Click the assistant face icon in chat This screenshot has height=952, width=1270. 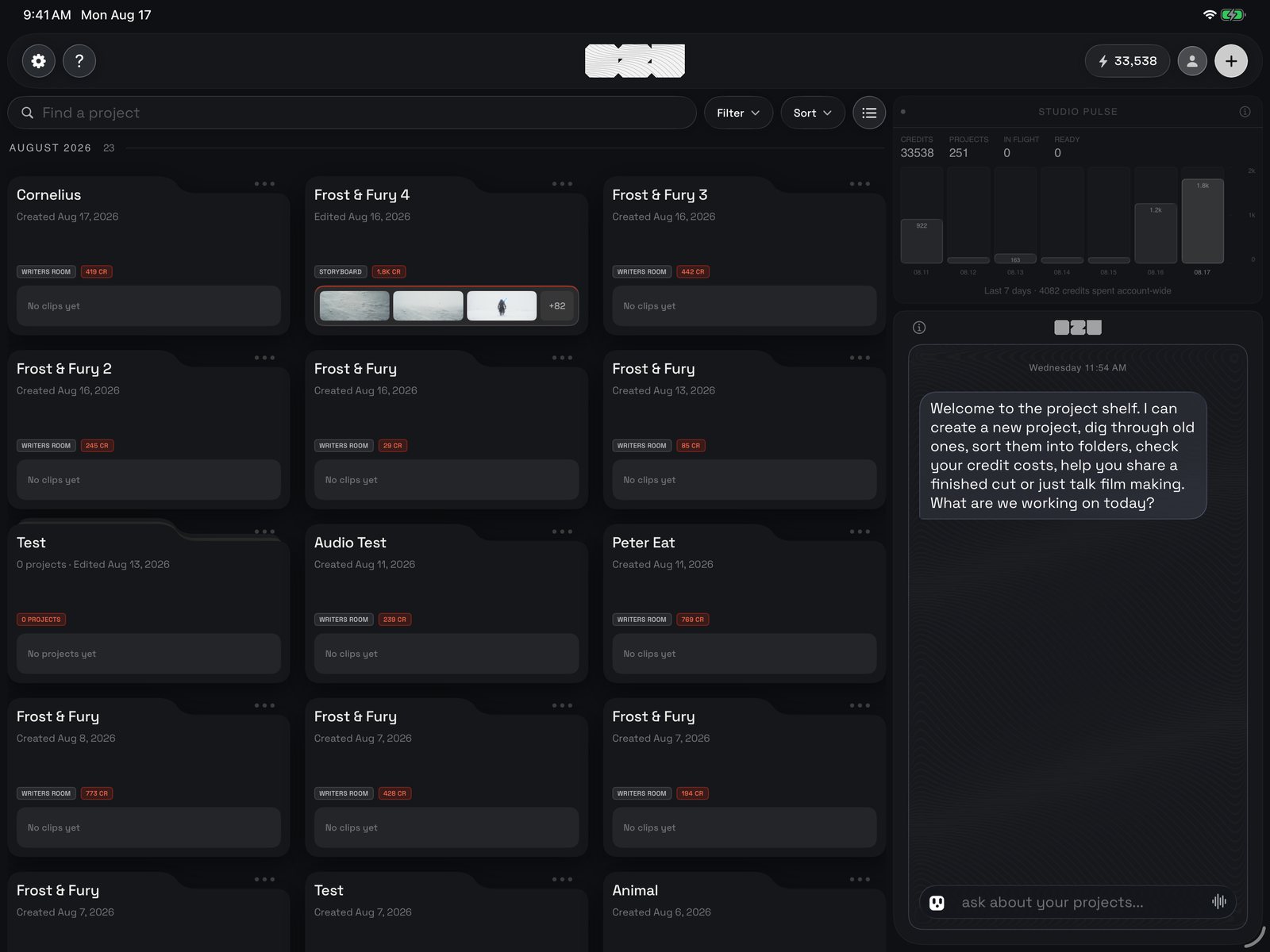937,902
